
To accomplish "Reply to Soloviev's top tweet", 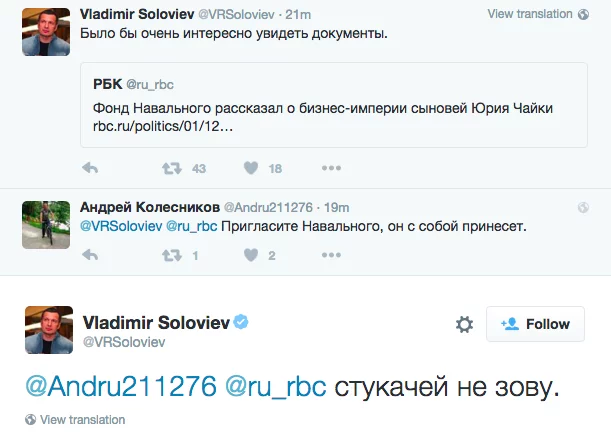I will [x=89, y=168].
